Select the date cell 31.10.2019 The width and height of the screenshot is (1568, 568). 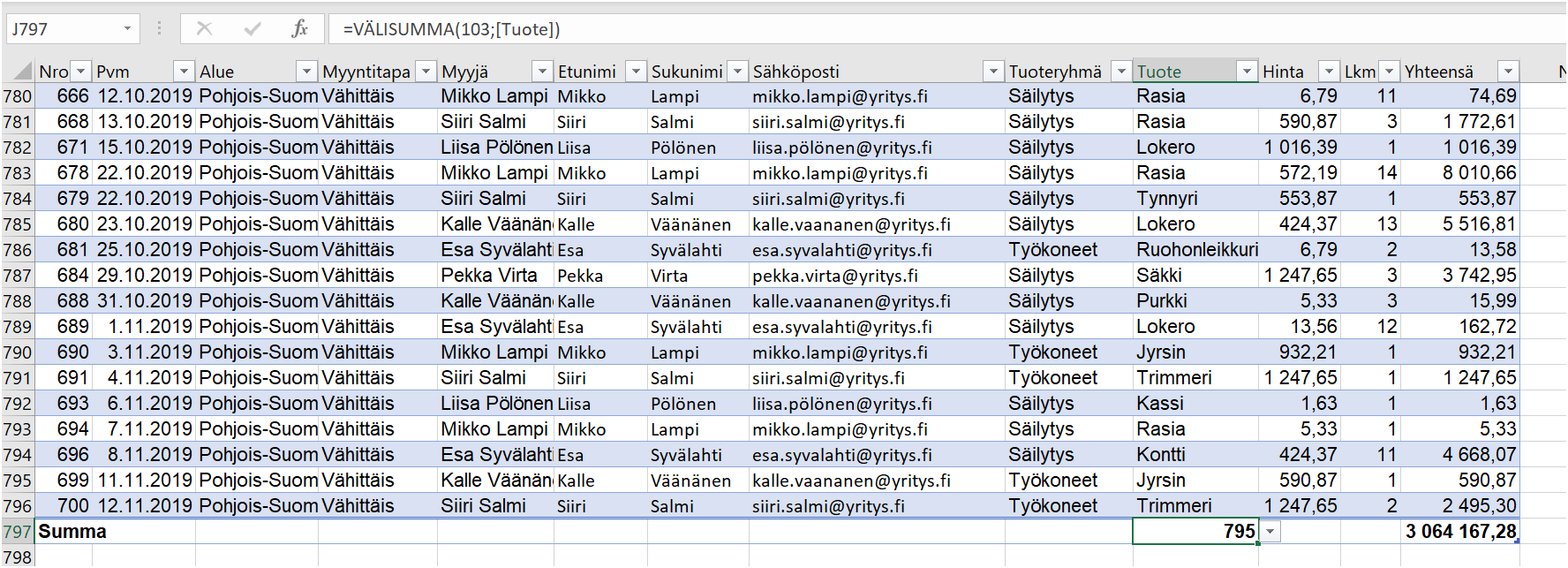point(144,301)
